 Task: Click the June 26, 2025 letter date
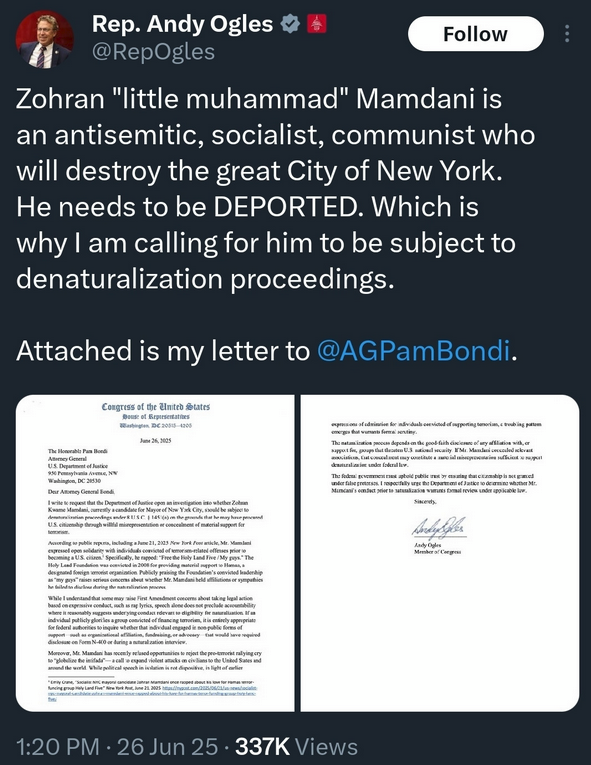point(155,441)
